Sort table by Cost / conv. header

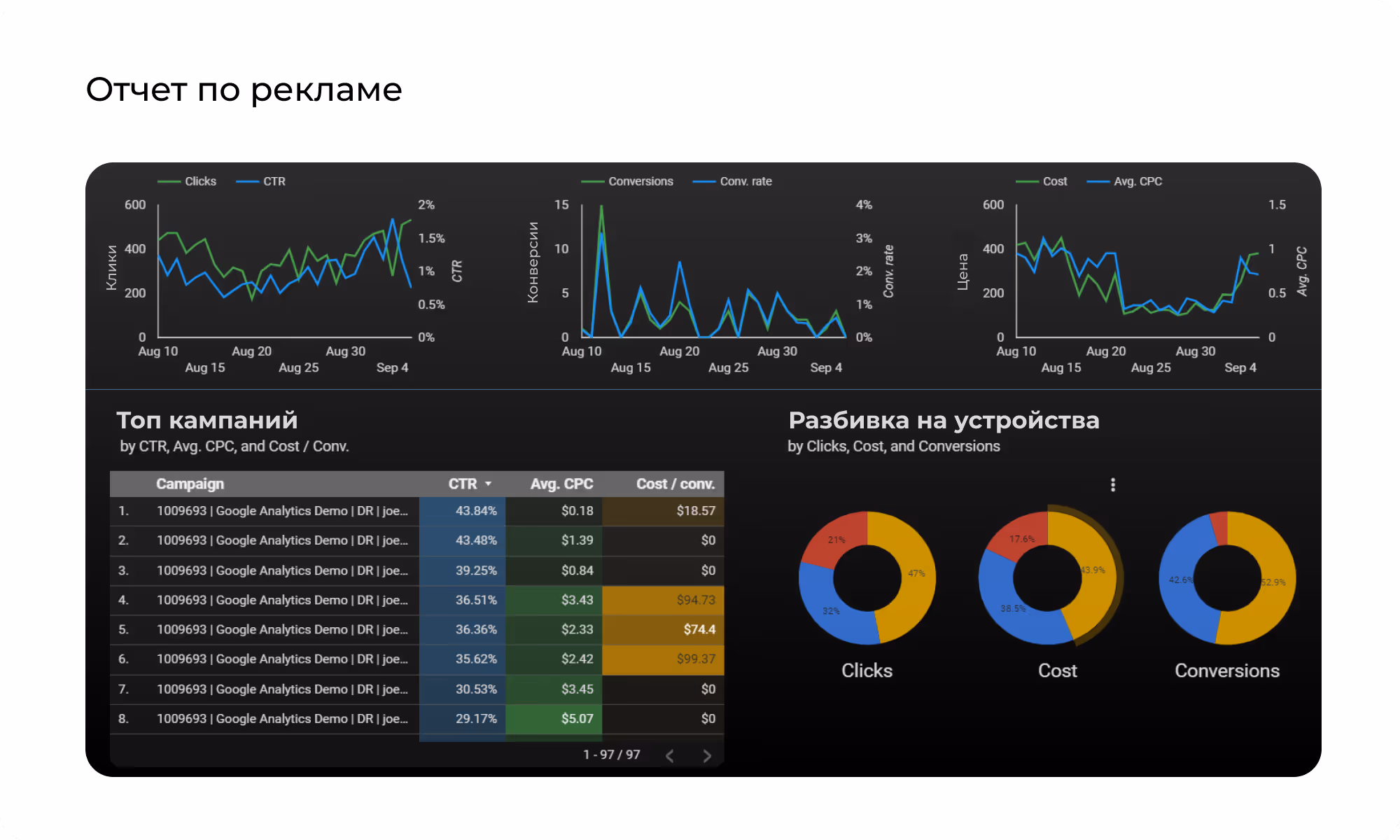675,484
